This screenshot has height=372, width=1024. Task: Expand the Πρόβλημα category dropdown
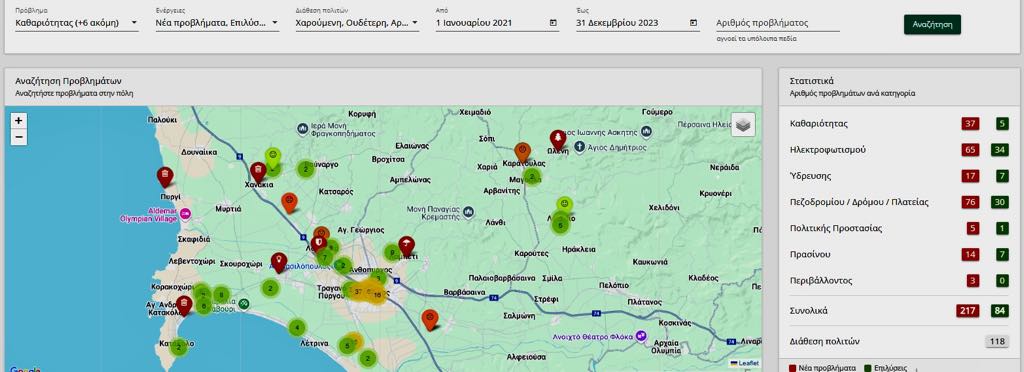point(76,23)
